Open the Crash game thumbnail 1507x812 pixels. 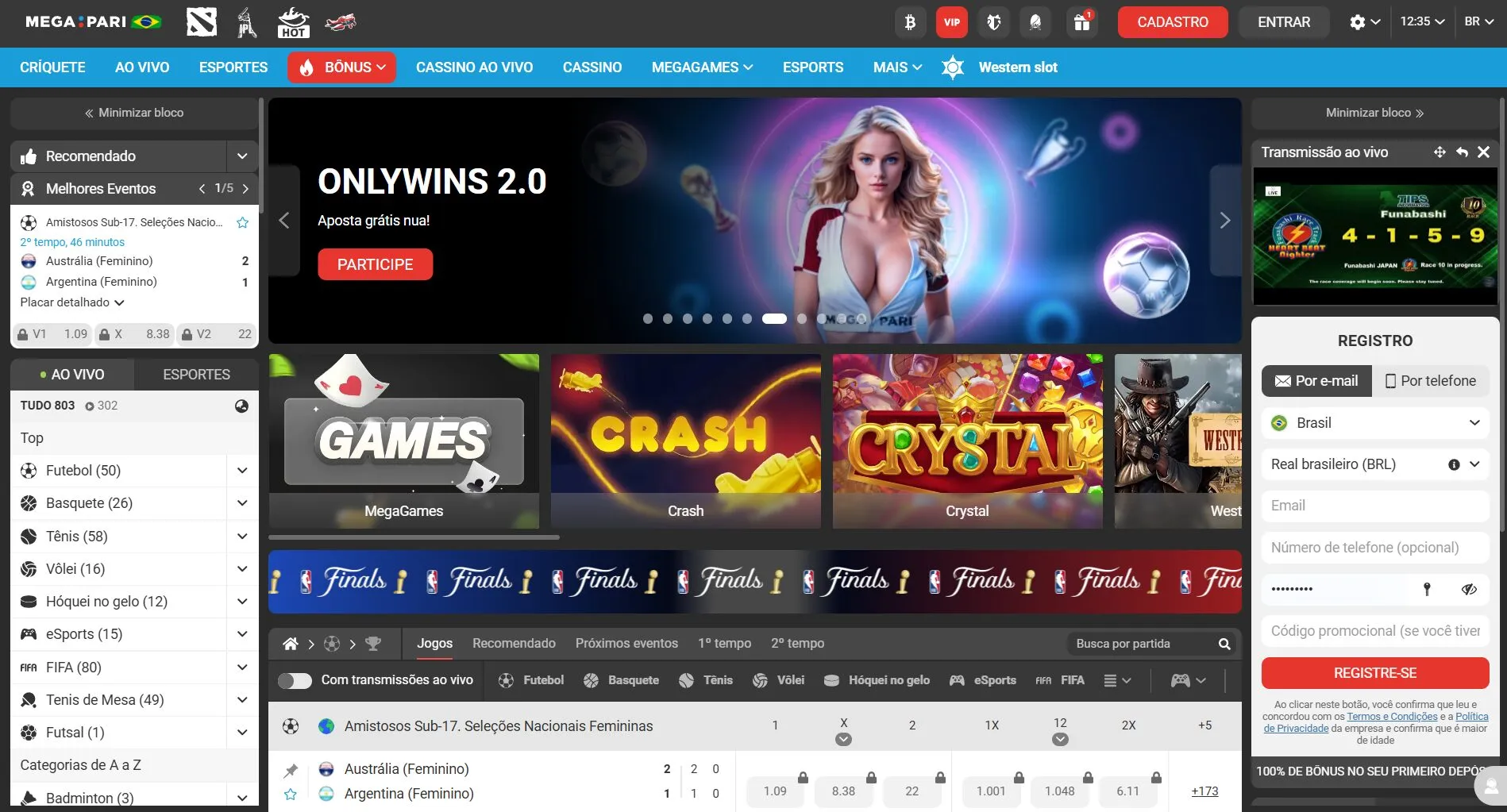pyautogui.click(x=685, y=441)
